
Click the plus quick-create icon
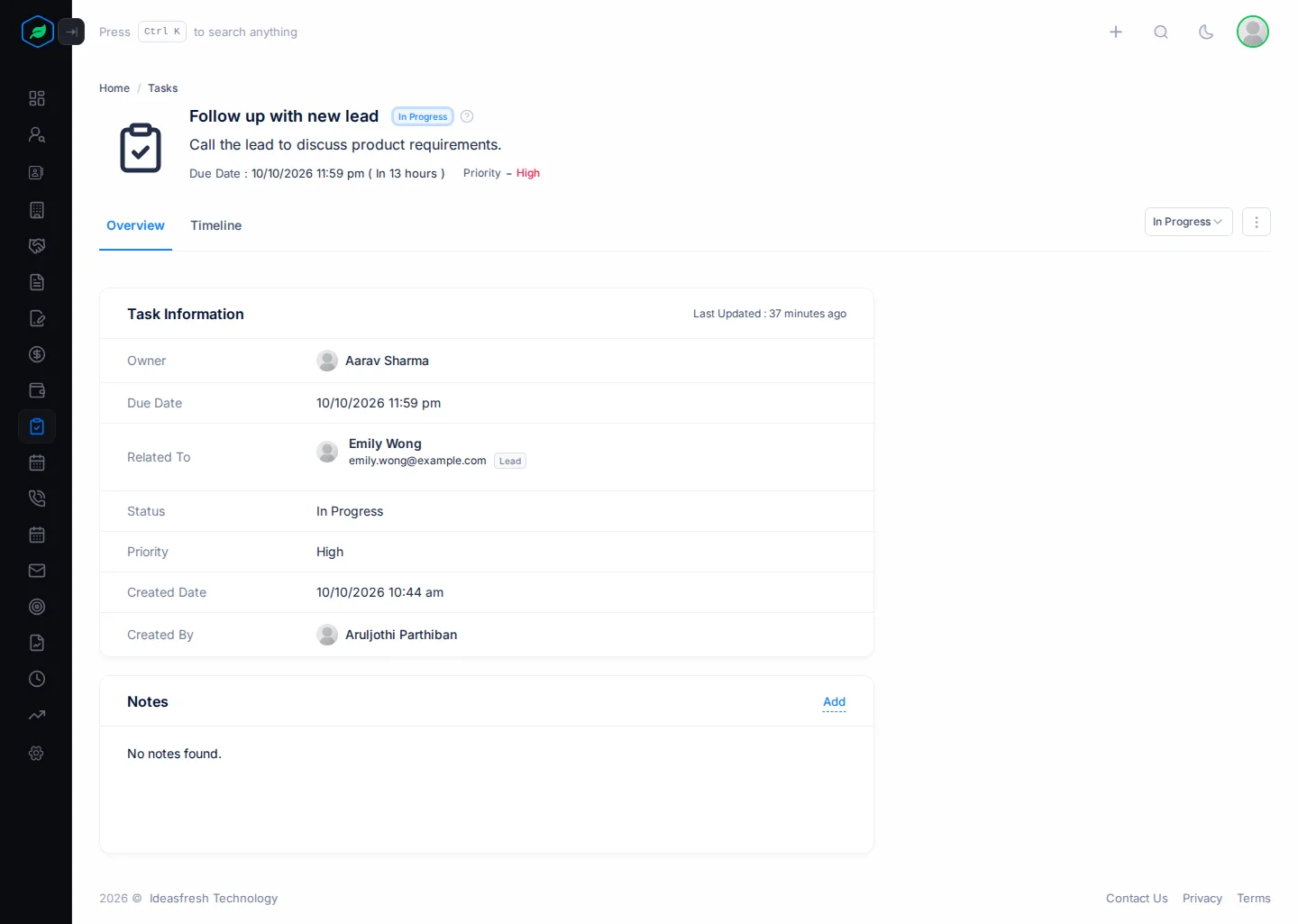[1116, 32]
